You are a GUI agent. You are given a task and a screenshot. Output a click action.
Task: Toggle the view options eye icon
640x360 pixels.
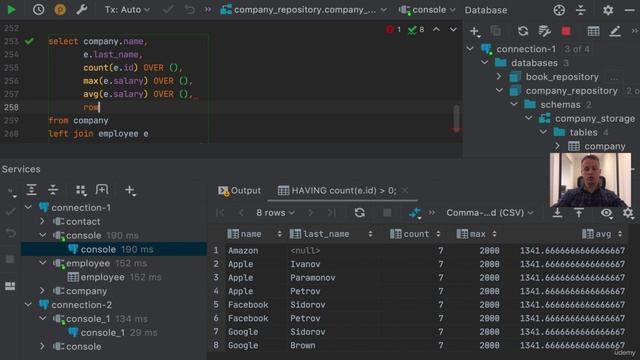click(607, 213)
